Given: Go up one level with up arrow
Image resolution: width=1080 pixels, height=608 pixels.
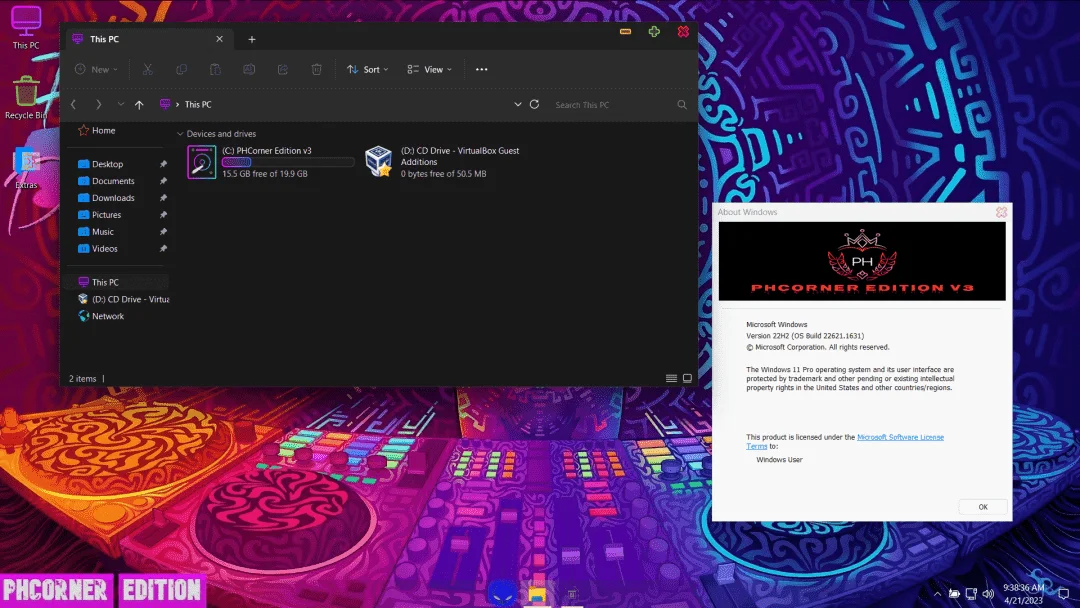Looking at the screenshot, I should pyautogui.click(x=139, y=105).
